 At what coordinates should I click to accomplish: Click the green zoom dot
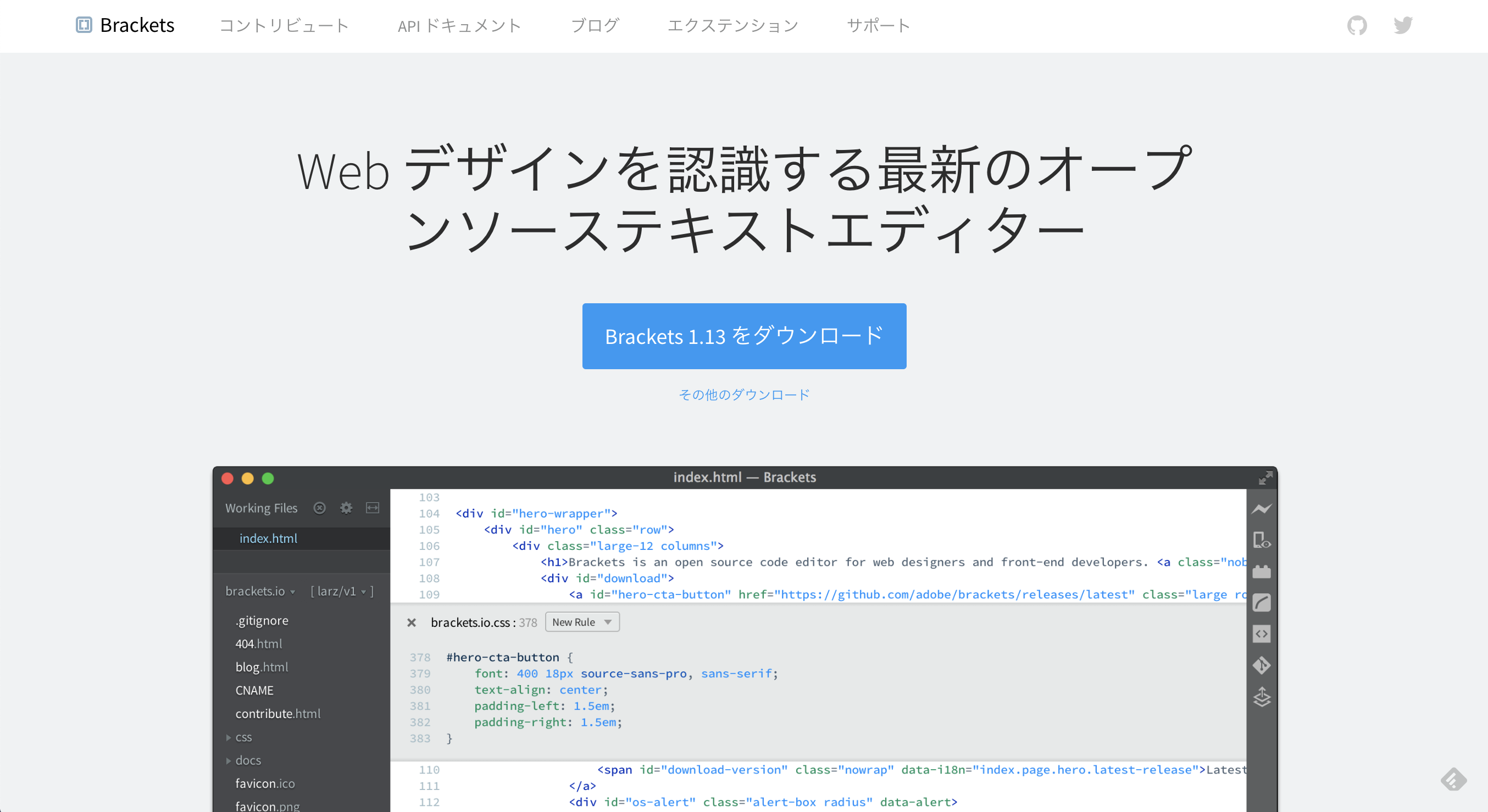[x=268, y=478]
